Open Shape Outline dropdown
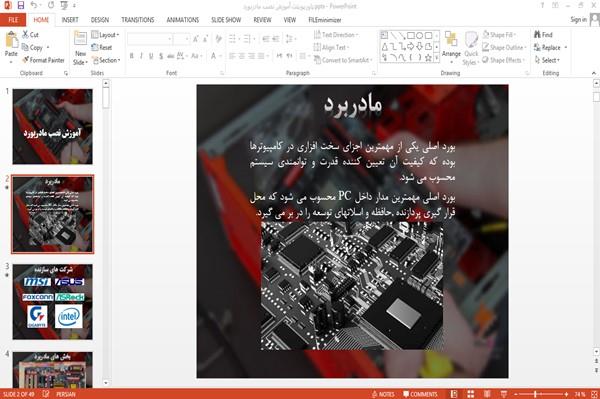This screenshot has height=399, width=600. point(504,47)
